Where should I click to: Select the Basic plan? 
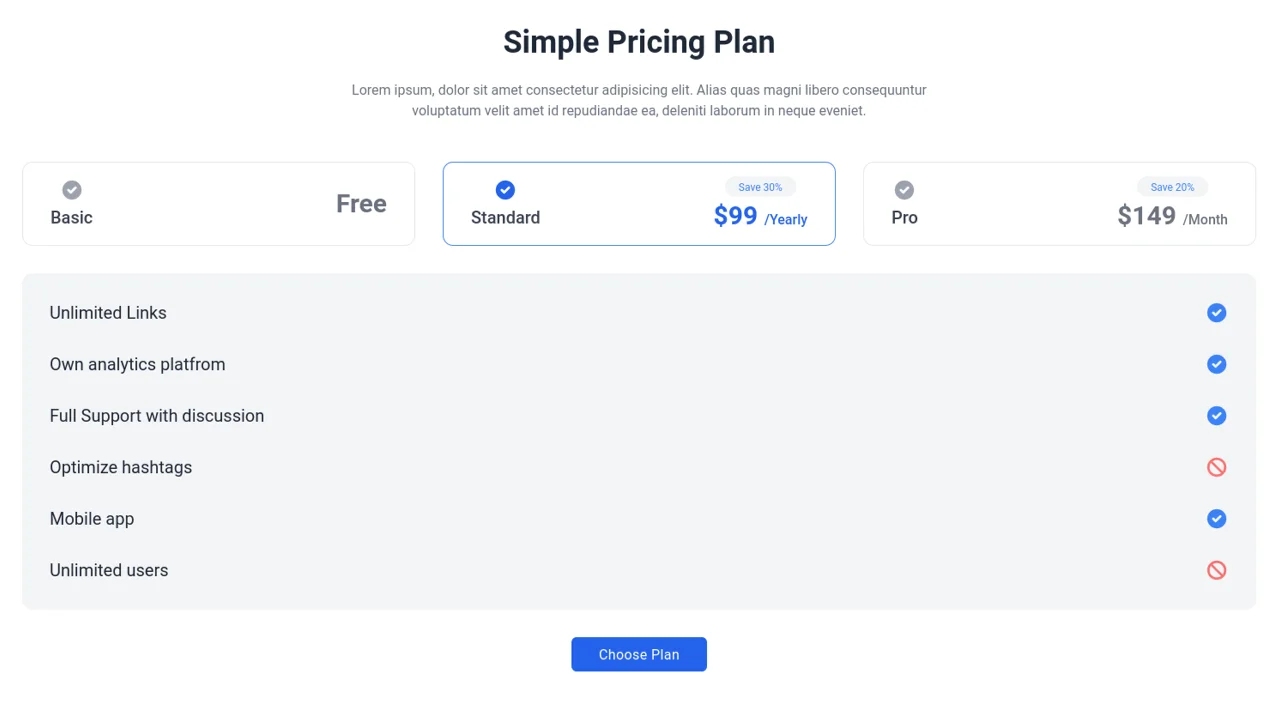(219, 203)
